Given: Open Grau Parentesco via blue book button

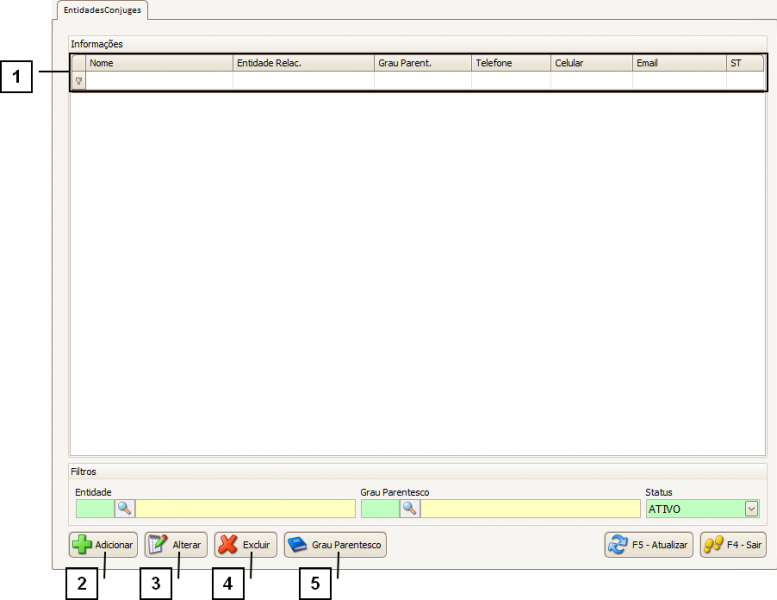Looking at the screenshot, I should pos(335,545).
